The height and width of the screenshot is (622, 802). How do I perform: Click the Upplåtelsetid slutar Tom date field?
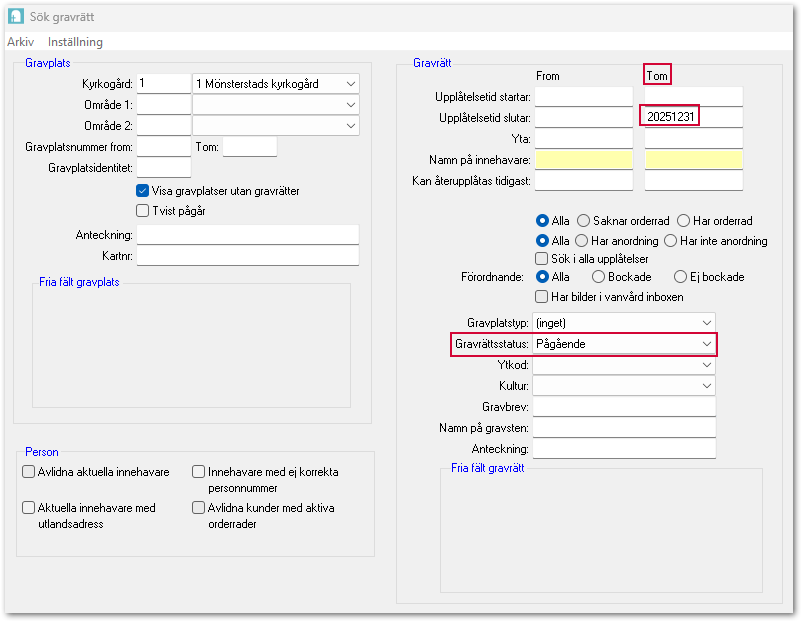tap(692, 117)
